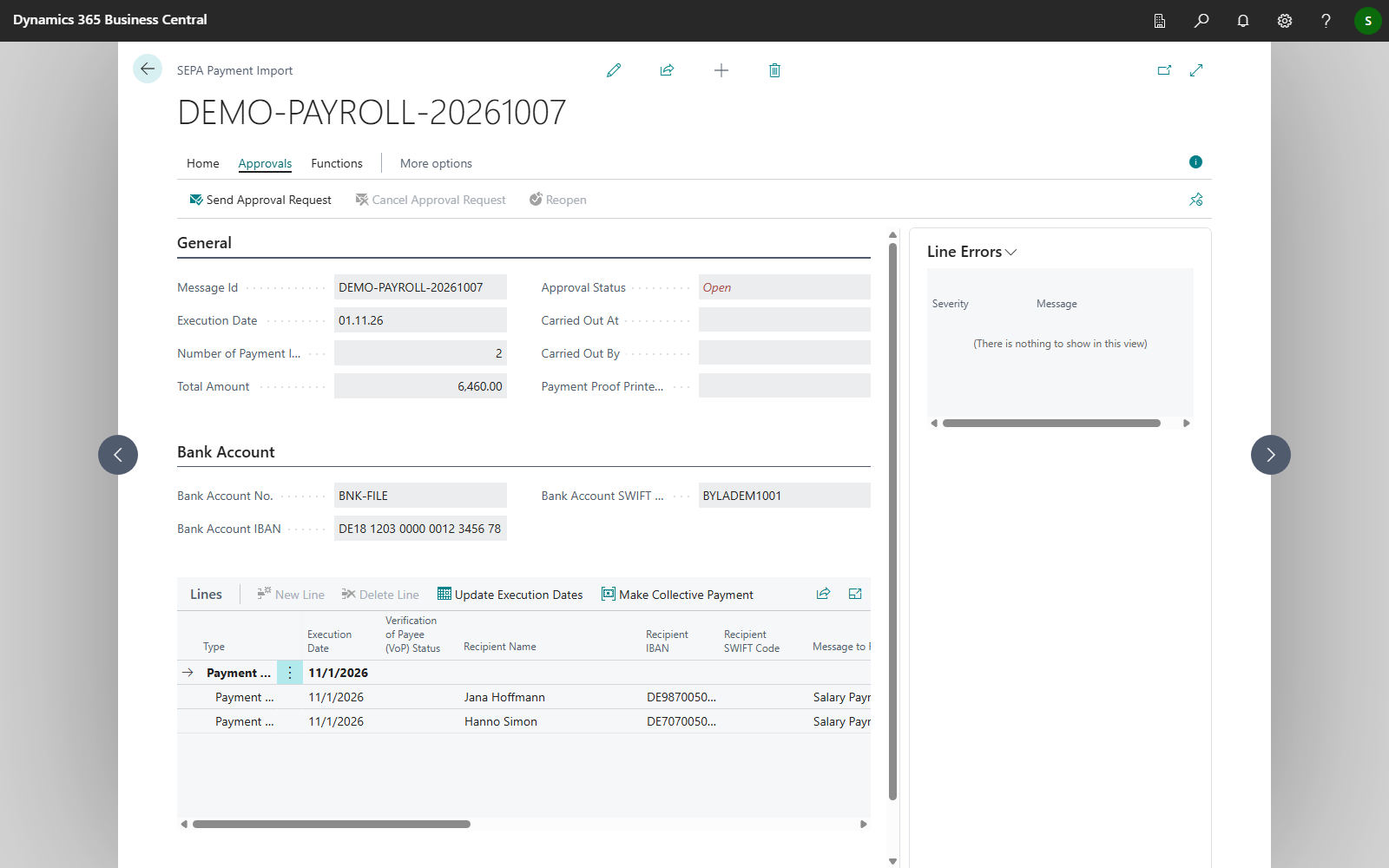The height and width of the screenshot is (868, 1389).
Task: Click the DE7070050... recipient IBAN cell
Action: [x=681, y=721]
